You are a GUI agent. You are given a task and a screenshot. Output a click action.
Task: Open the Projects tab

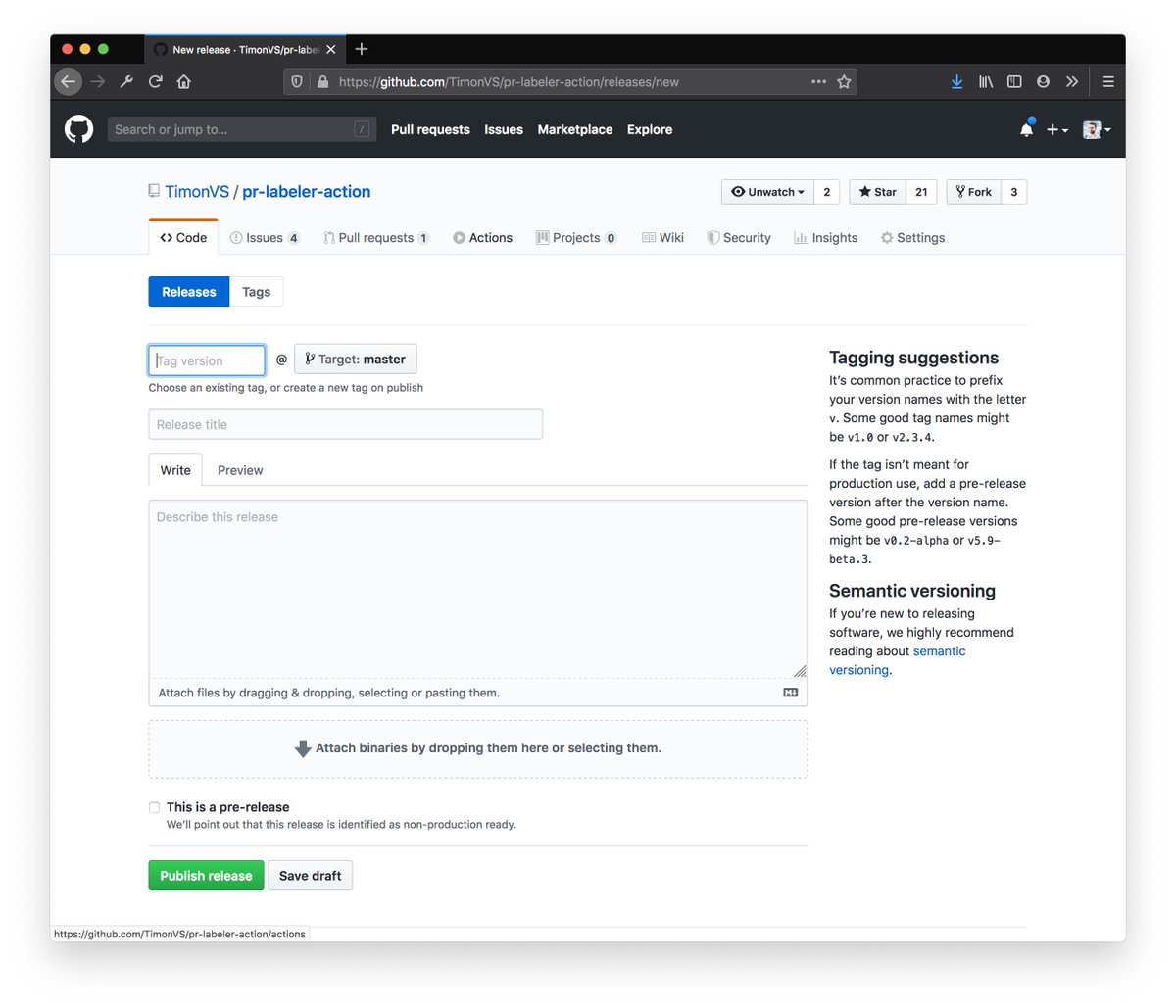click(x=576, y=238)
